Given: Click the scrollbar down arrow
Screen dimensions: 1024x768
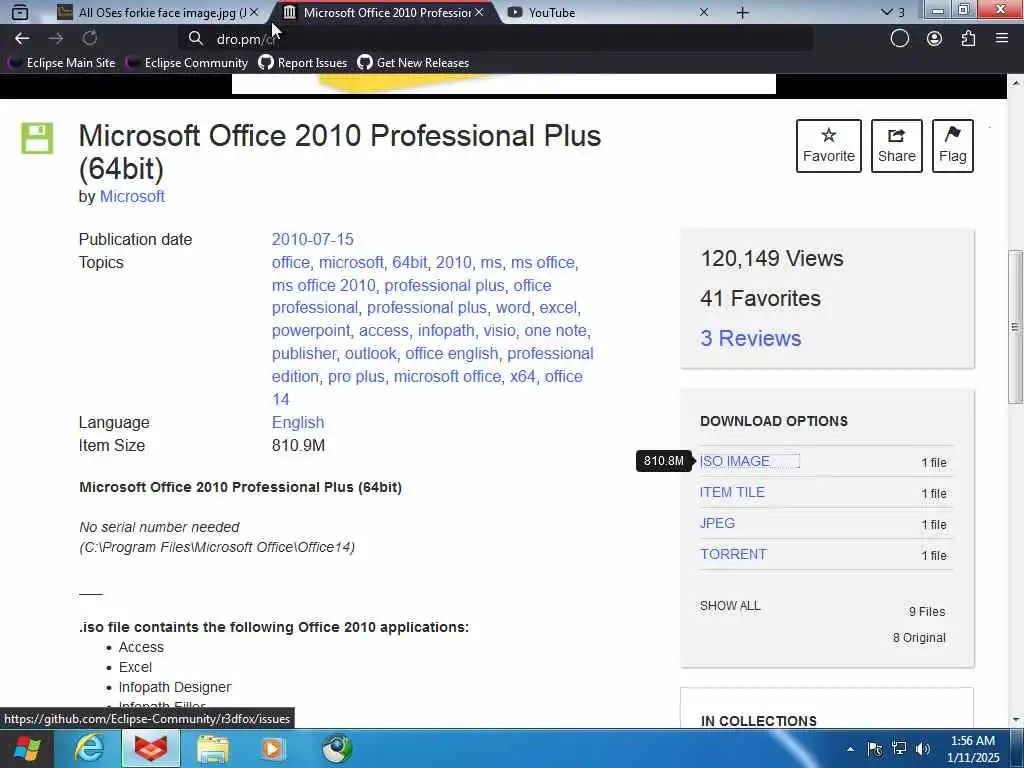Looking at the screenshot, I should tap(1015, 720).
